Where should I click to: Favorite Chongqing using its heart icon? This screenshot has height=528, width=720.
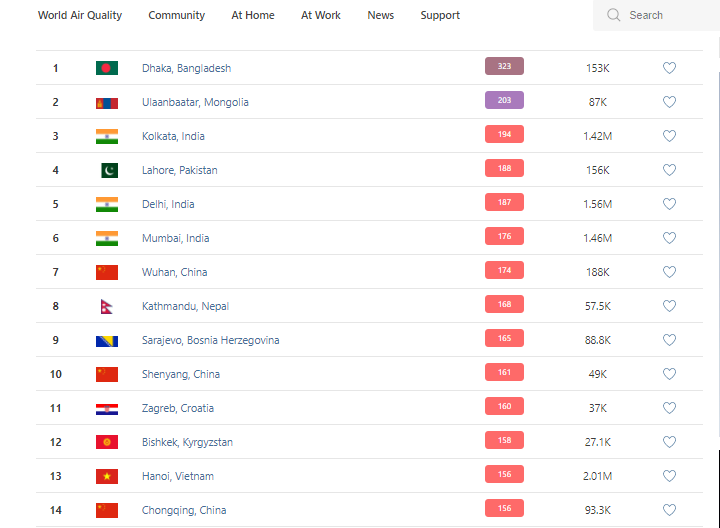point(670,510)
